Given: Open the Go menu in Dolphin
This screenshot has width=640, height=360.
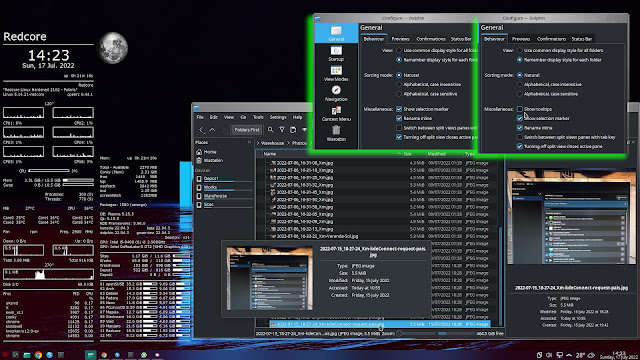Looking at the screenshot, I should [243, 117].
